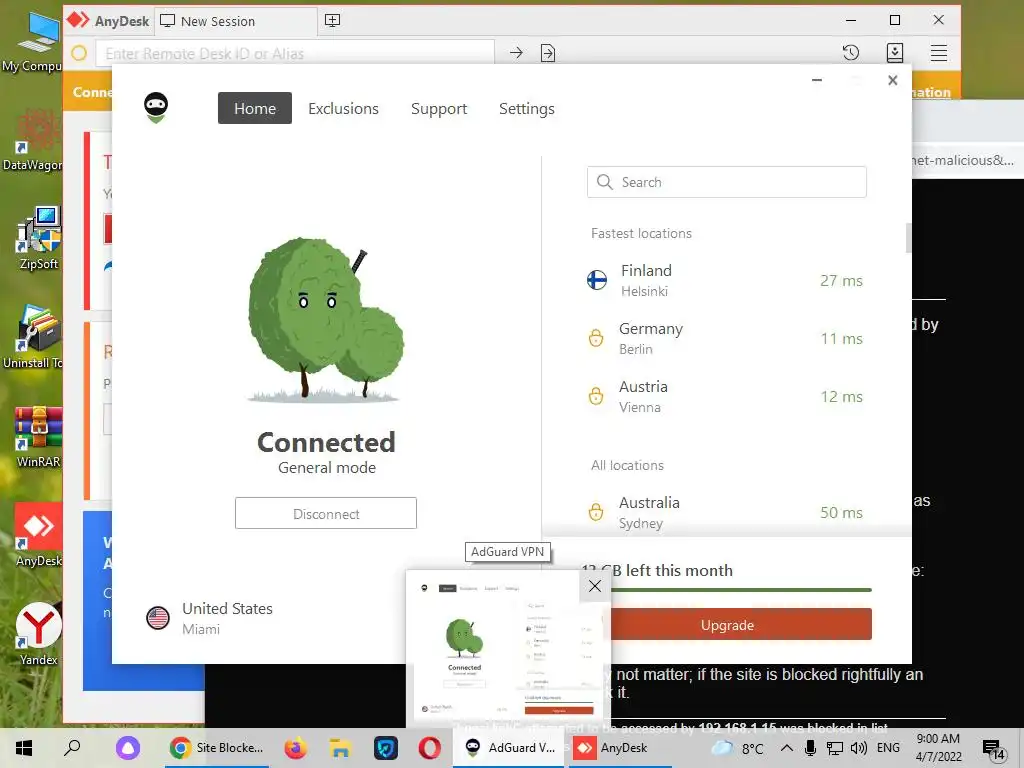This screenshot has width=1024, height=768.
Task: Click the magnifier icon in location search
Action: pyautogui.click(x=605, y=182)
